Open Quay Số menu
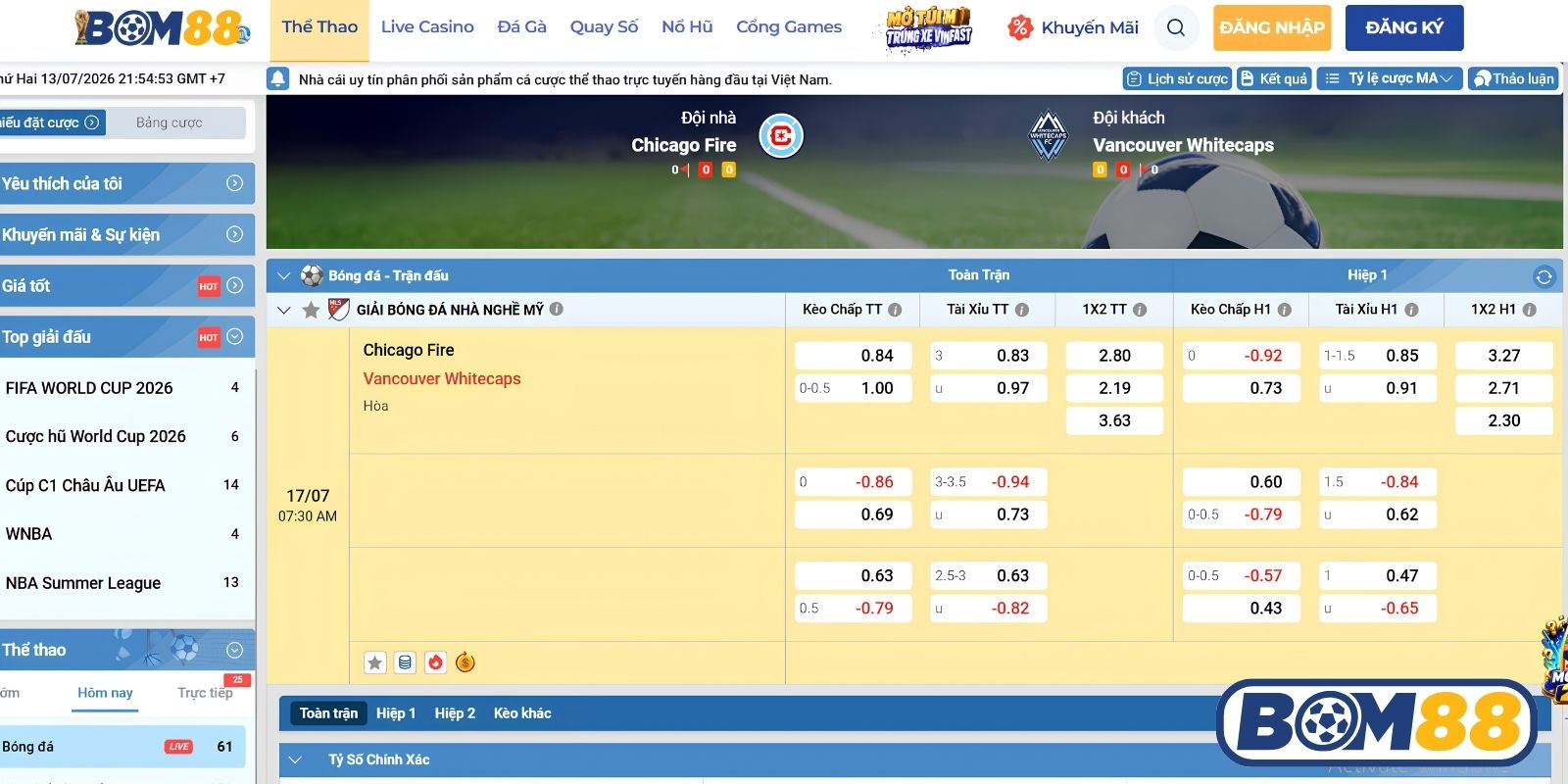The image size is (1568, 784). (604, 27)
